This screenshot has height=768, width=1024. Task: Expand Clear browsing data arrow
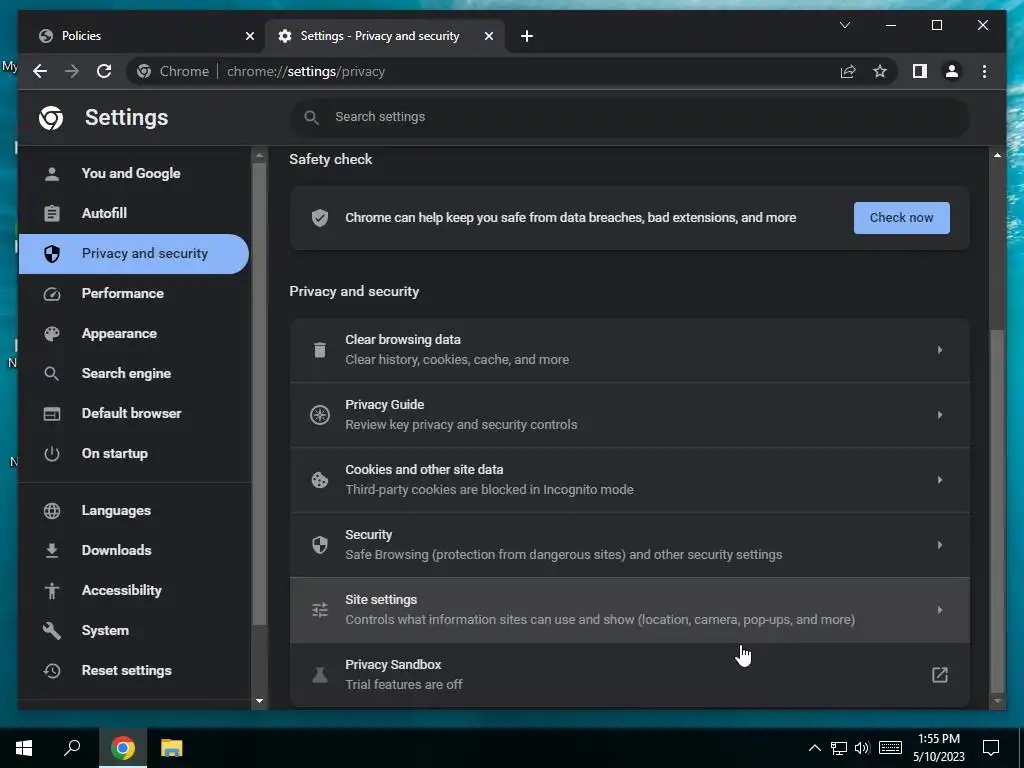(940, 349)
